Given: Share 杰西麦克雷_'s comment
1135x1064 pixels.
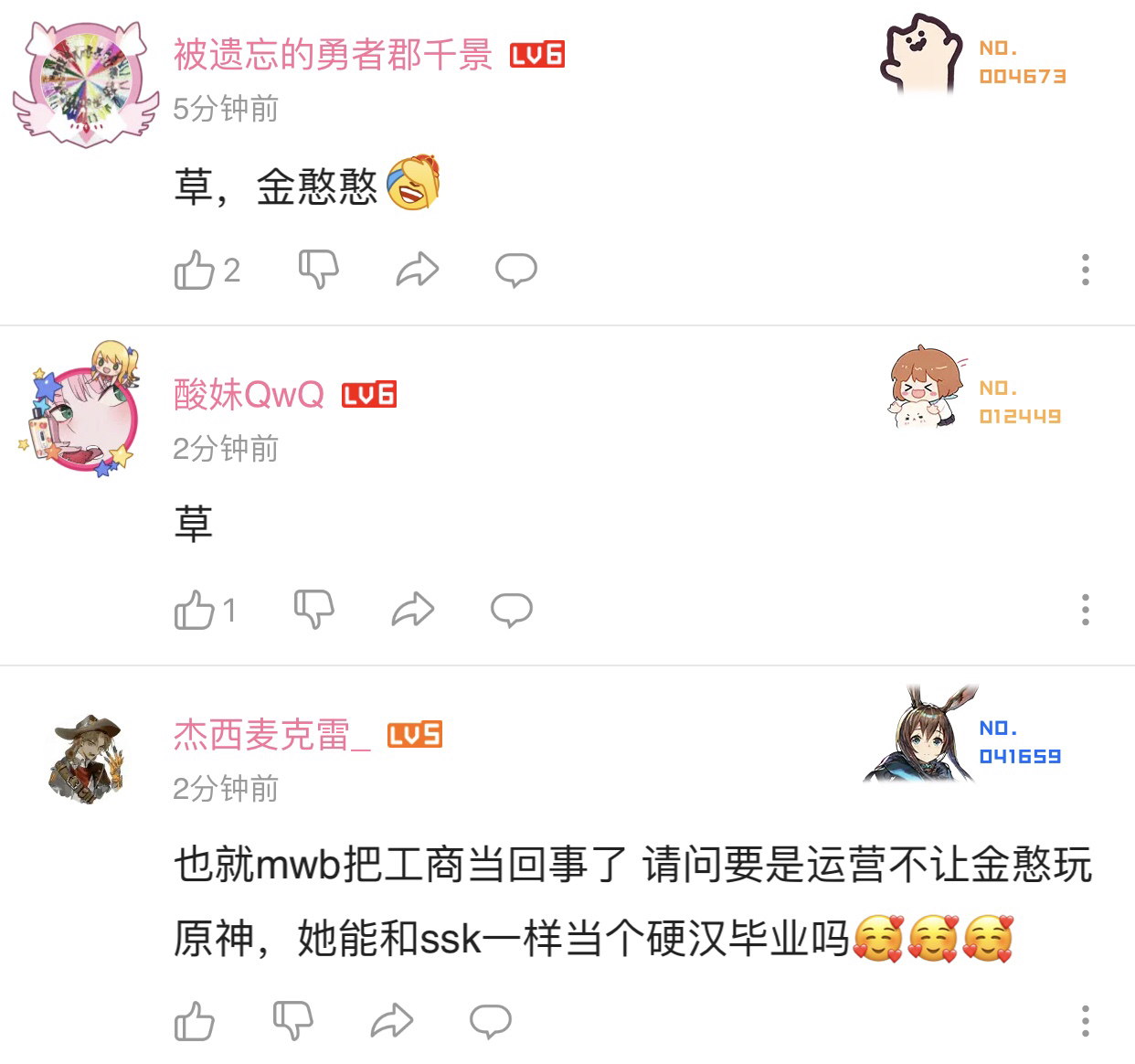Looking at the screenshot, I should click(x=392, y=1021).
